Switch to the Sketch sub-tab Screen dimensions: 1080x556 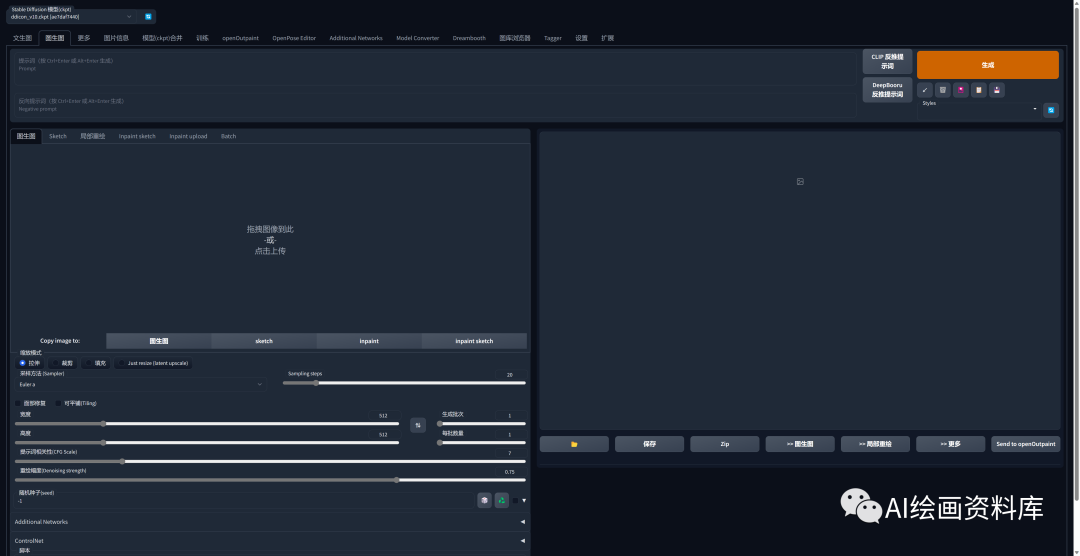coord(58,136)
